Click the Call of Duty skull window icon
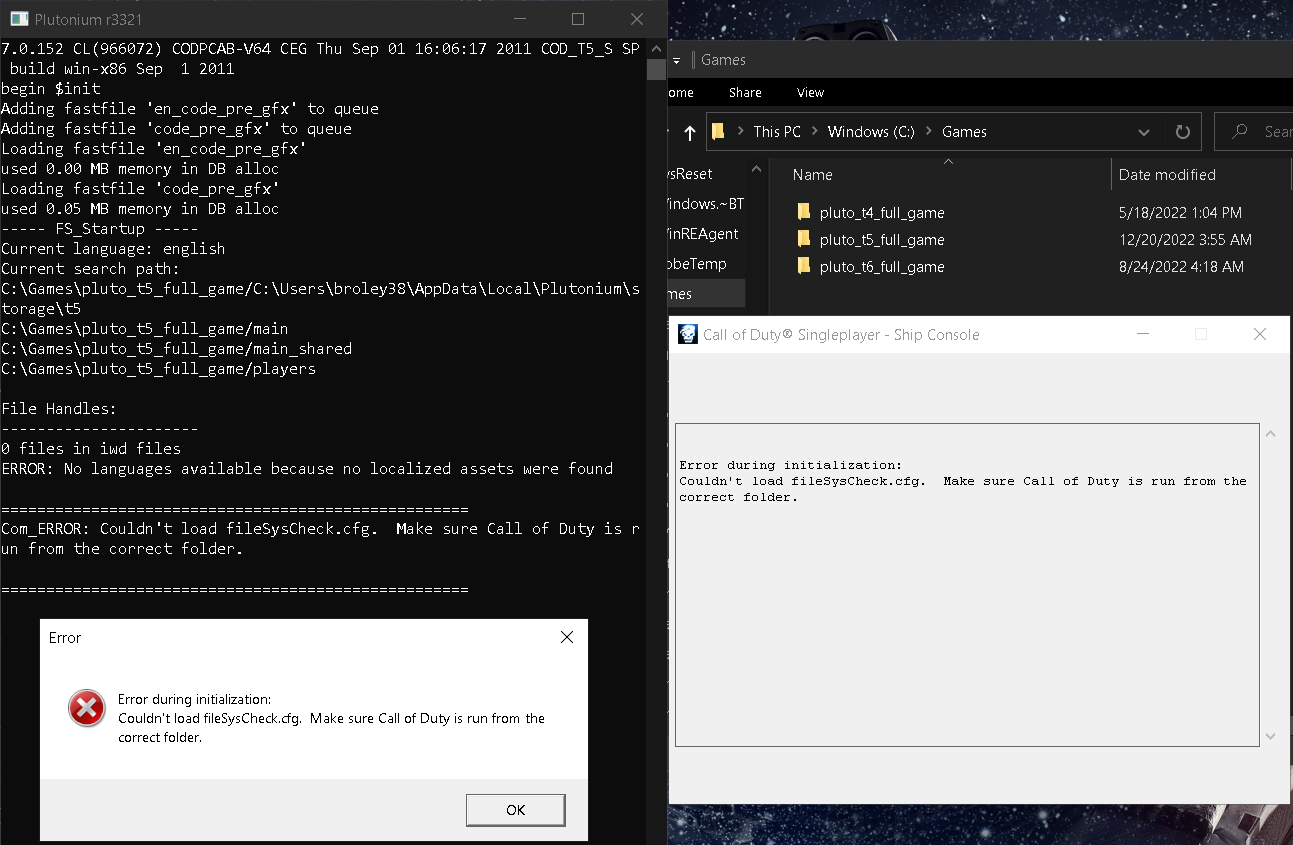This screenshot has height=845, width=1293. (688, 334)
